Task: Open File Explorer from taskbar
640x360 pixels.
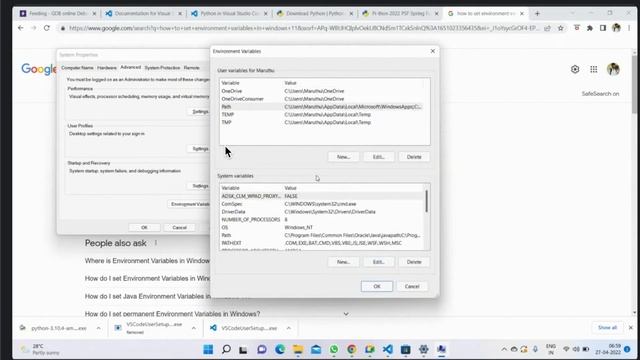Action: (298, 349)
